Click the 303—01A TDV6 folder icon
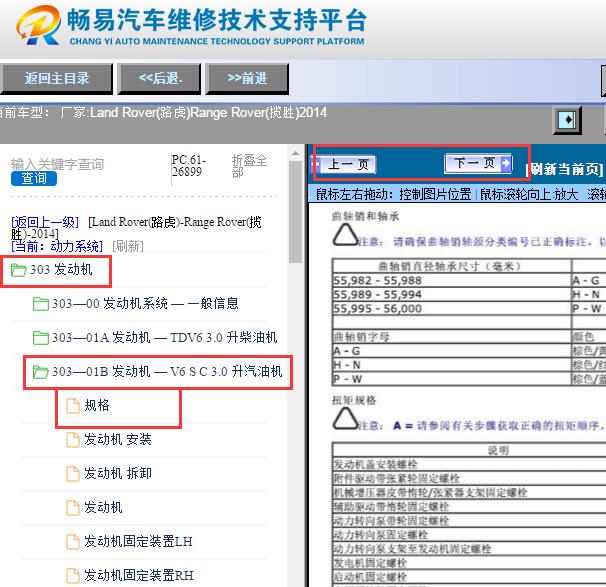The image size is (606, 587). pyautogui.click(x=41, y=338)
